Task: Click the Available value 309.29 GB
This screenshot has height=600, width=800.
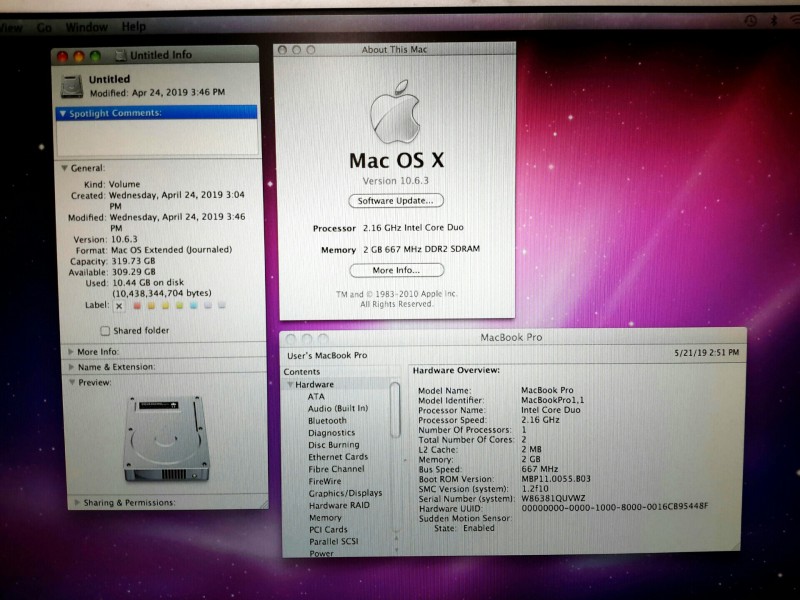Action: click(x=133, y=272)
